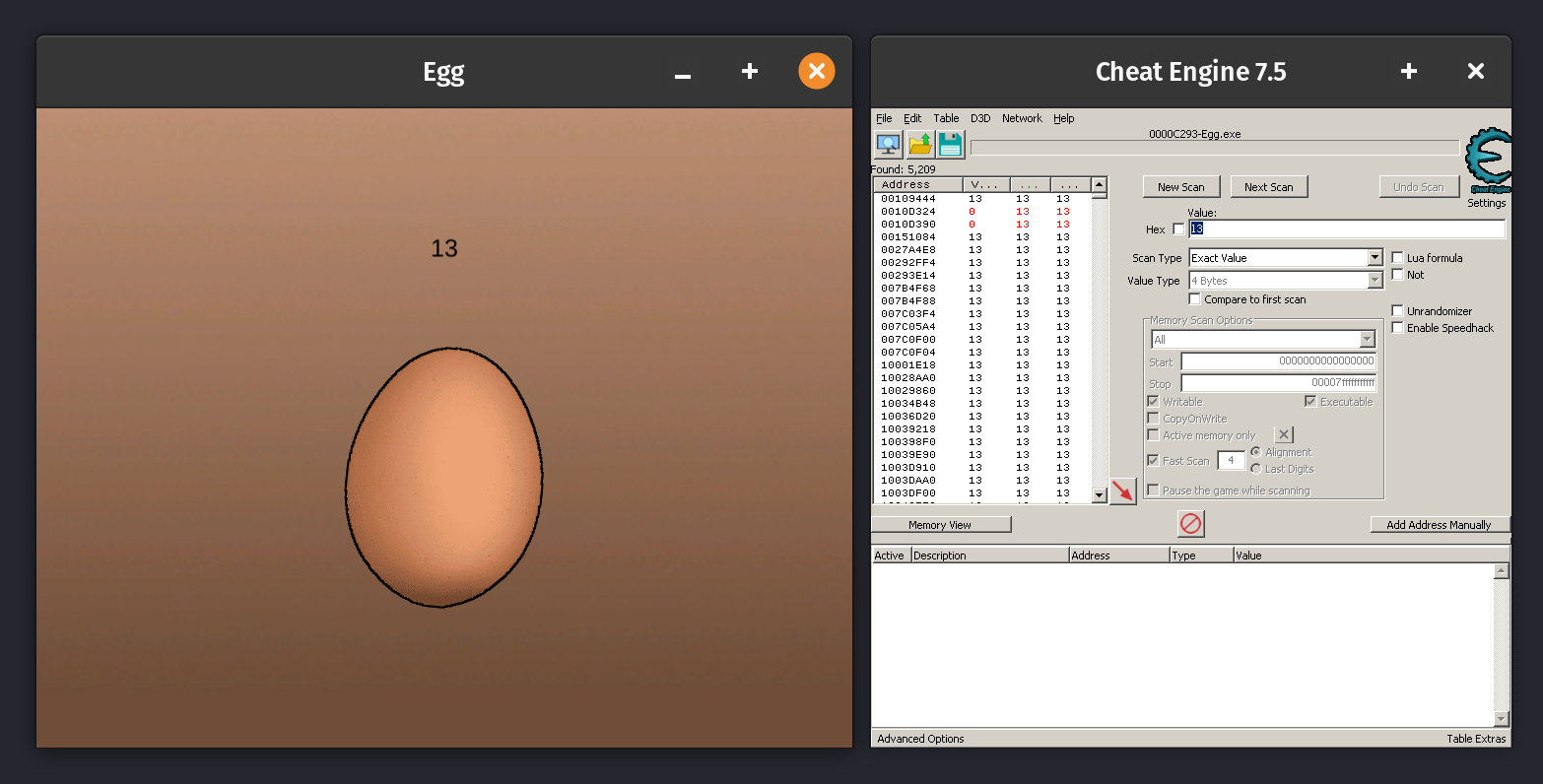Click results list scroll up arrow
1543x784 pixels.
[1100, 185]
